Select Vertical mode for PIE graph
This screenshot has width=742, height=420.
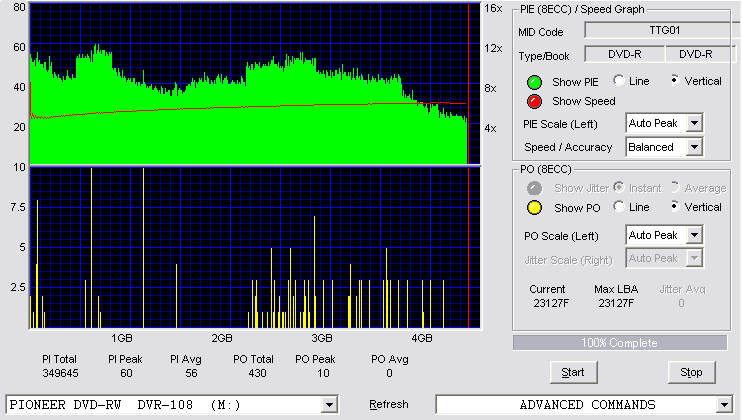click(x=675, y=80)
